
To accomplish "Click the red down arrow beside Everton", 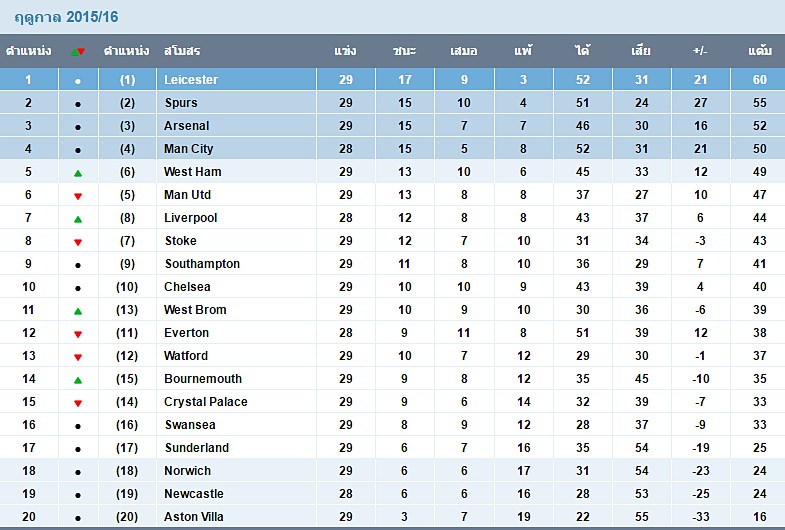I will [x=78, y=334].
